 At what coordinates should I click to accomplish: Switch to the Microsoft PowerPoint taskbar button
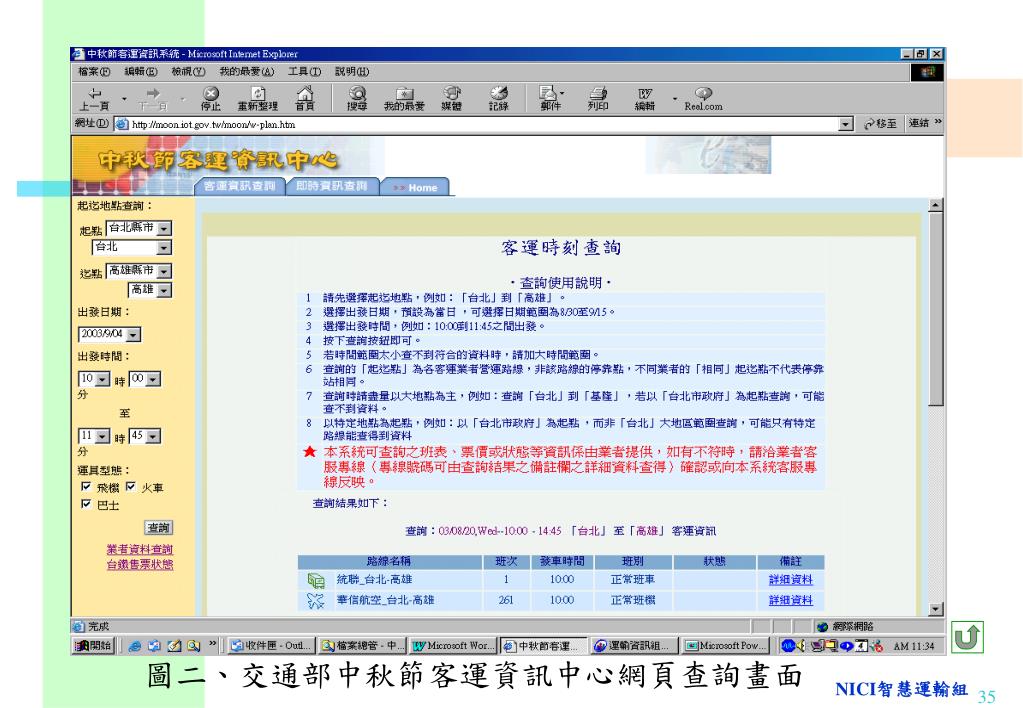tap(726, 645)
